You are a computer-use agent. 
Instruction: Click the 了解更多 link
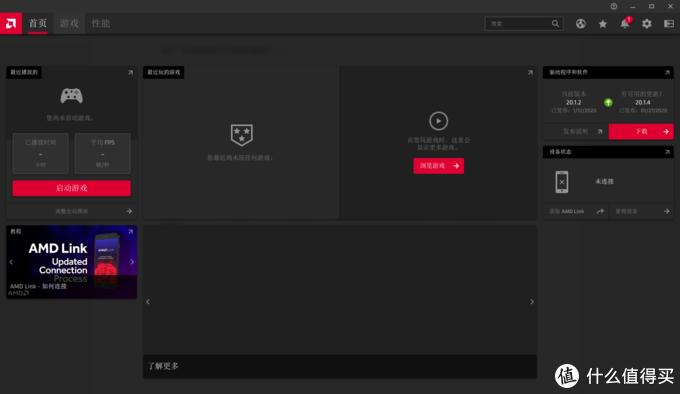click(x=163, y=366)
